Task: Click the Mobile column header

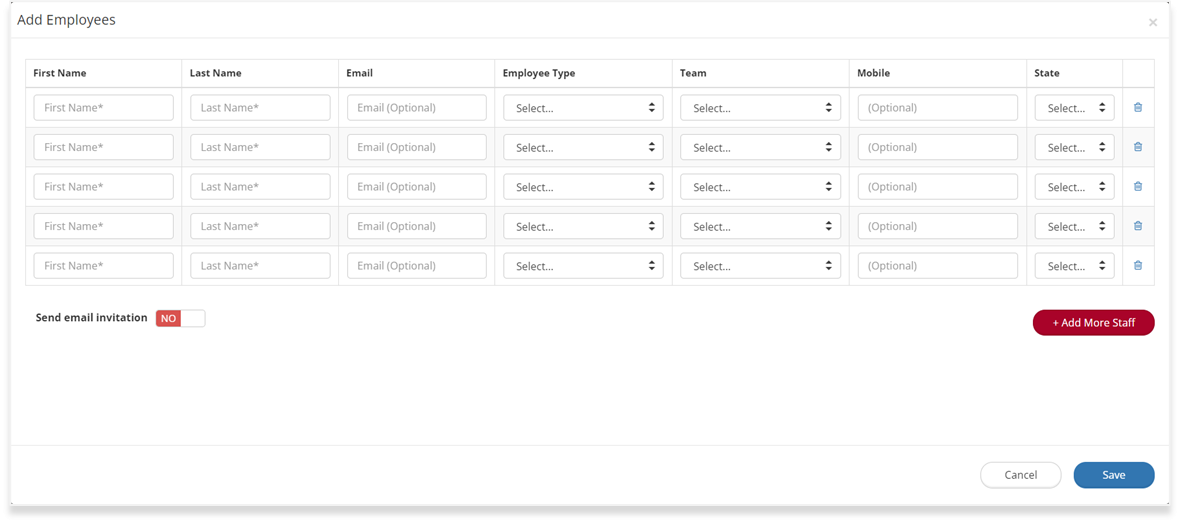Action: [874, 73]
